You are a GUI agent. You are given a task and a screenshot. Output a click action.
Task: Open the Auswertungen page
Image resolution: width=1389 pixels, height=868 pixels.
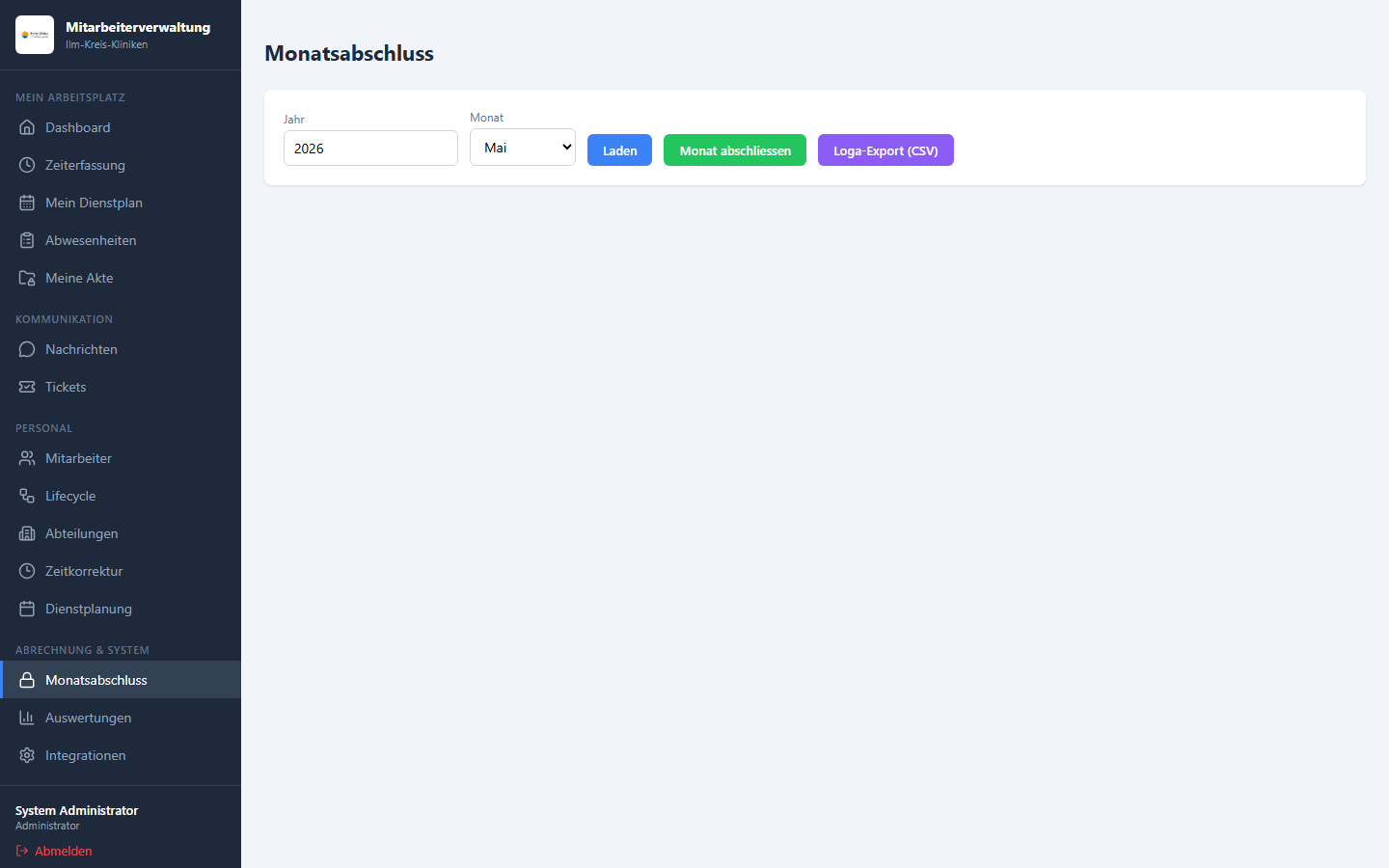tap(121, 718)
